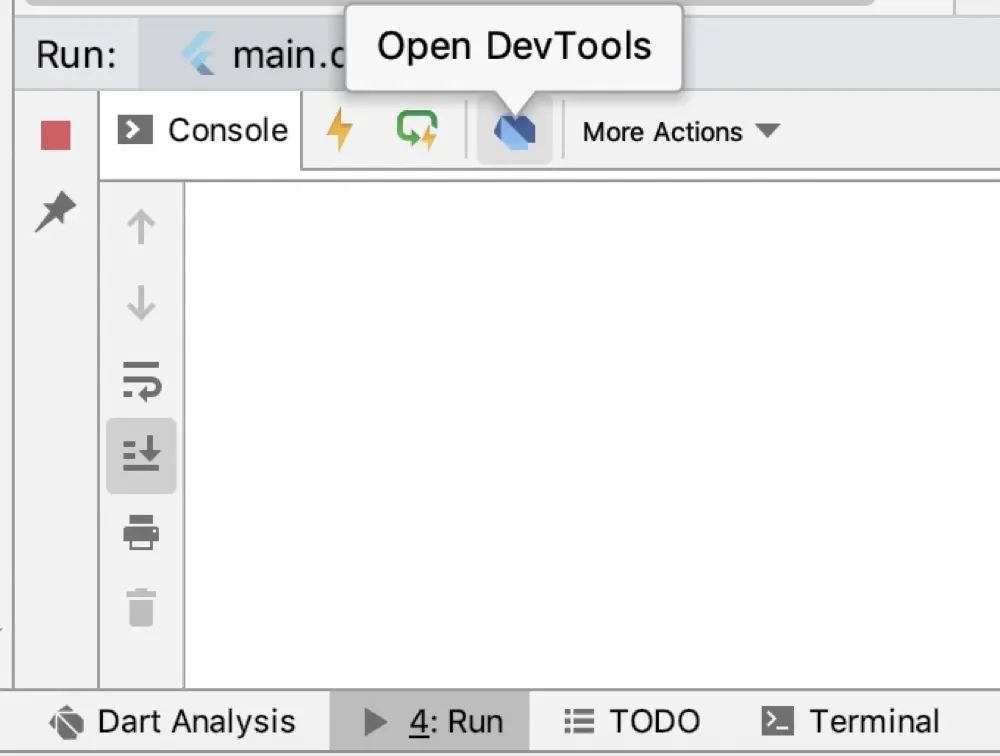Clear console with trash icon
Viewport: 1000px width, 756px height.
pyautogui.click(x=141, y=607)
